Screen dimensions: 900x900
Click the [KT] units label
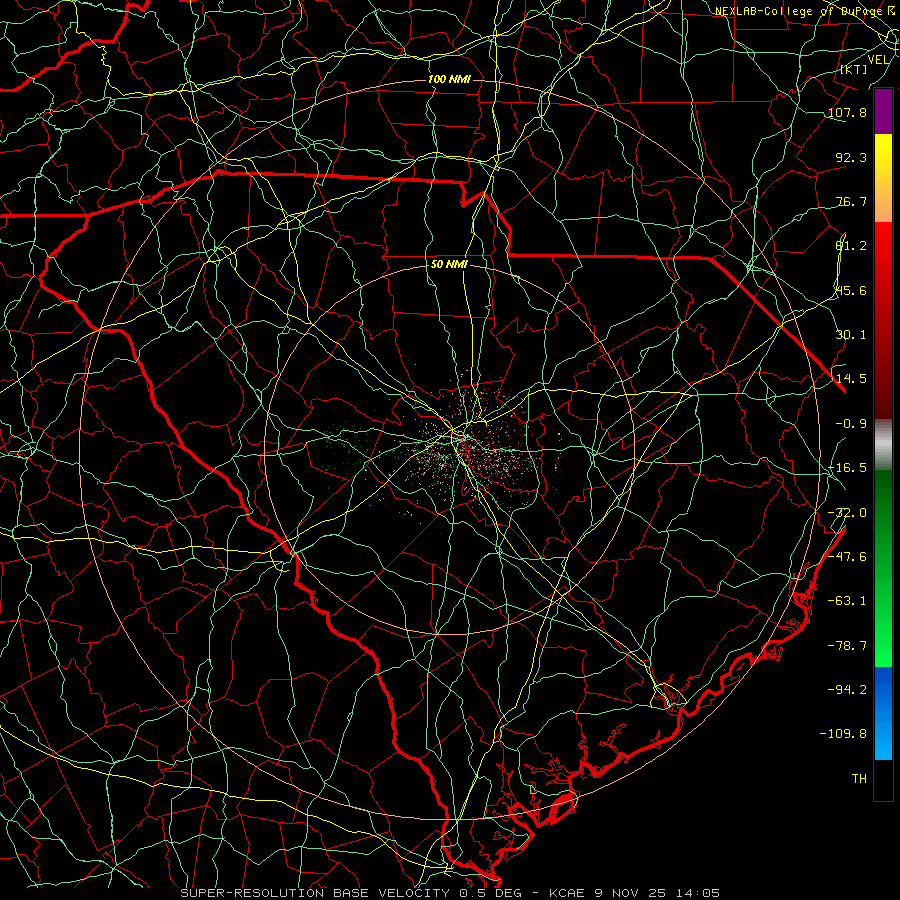(x=854, y=69)
